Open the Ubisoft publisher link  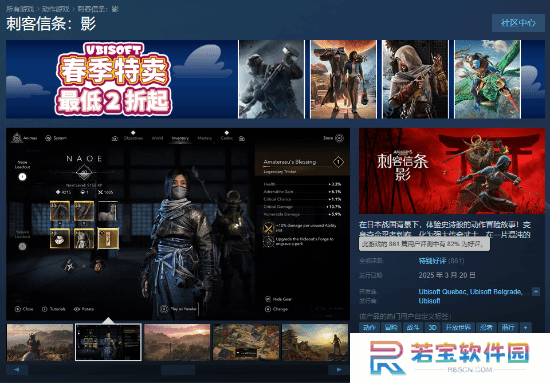pyautogui.click(x=429, y=301)
